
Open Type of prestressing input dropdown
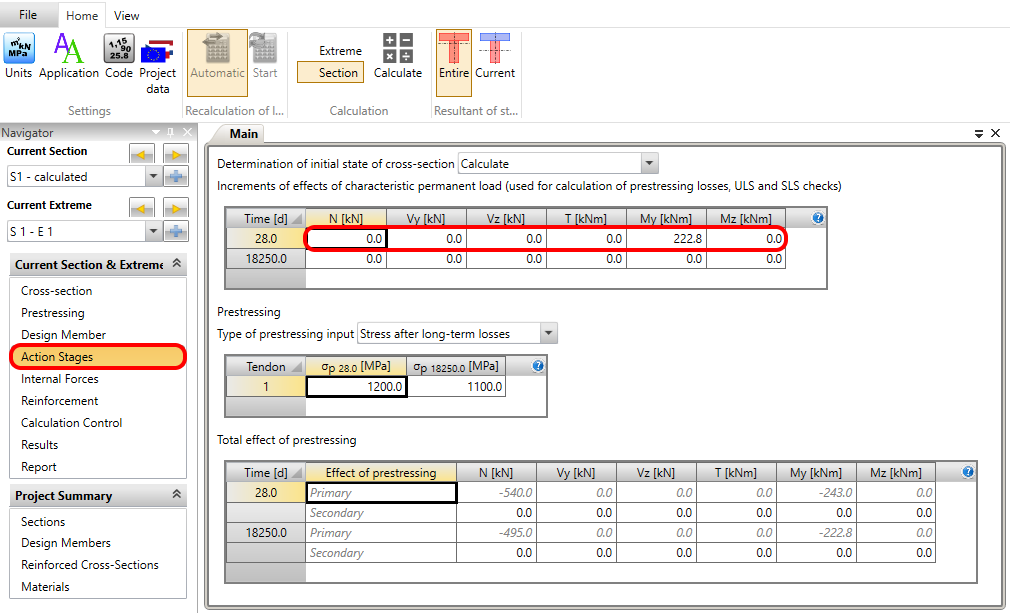[548, 334]
